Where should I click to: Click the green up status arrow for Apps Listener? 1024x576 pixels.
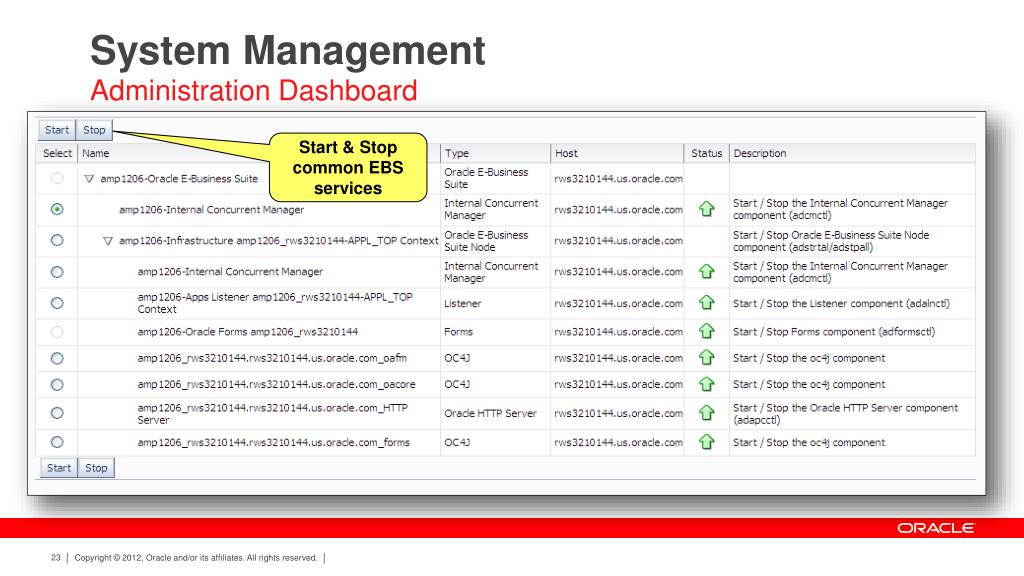click(x=706, y=303)
